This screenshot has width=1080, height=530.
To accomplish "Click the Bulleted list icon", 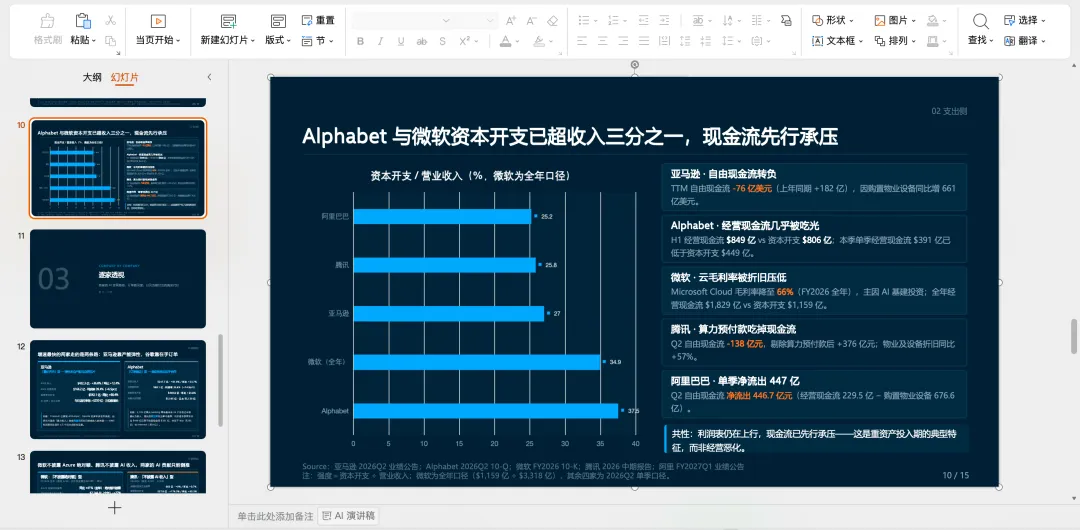I will click(583, 21).
